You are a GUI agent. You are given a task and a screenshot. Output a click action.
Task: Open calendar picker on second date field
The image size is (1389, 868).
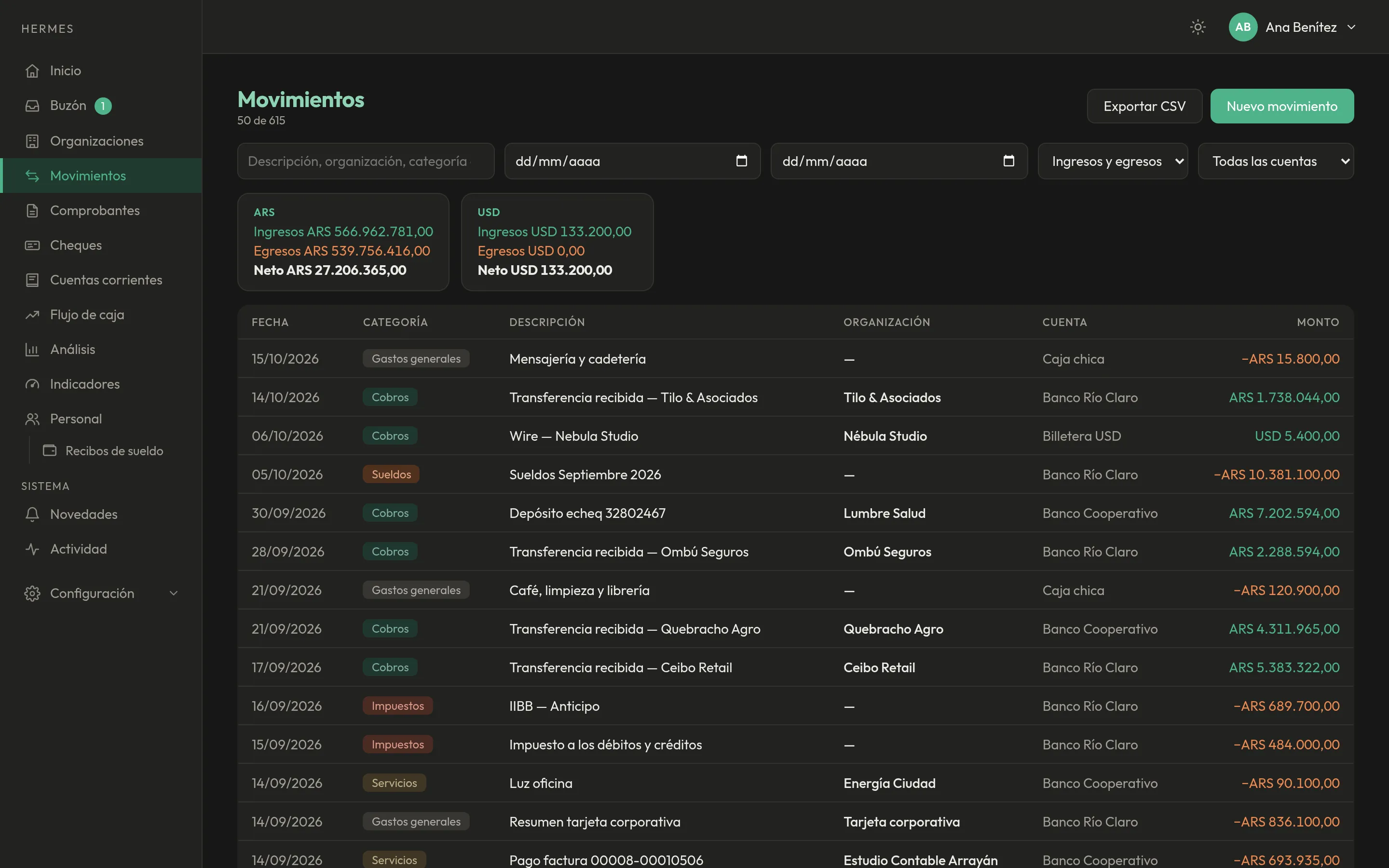1008,161
